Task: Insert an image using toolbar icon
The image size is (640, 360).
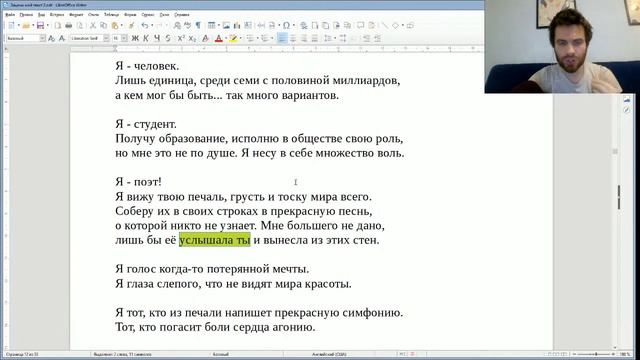Action: point(226,25)
